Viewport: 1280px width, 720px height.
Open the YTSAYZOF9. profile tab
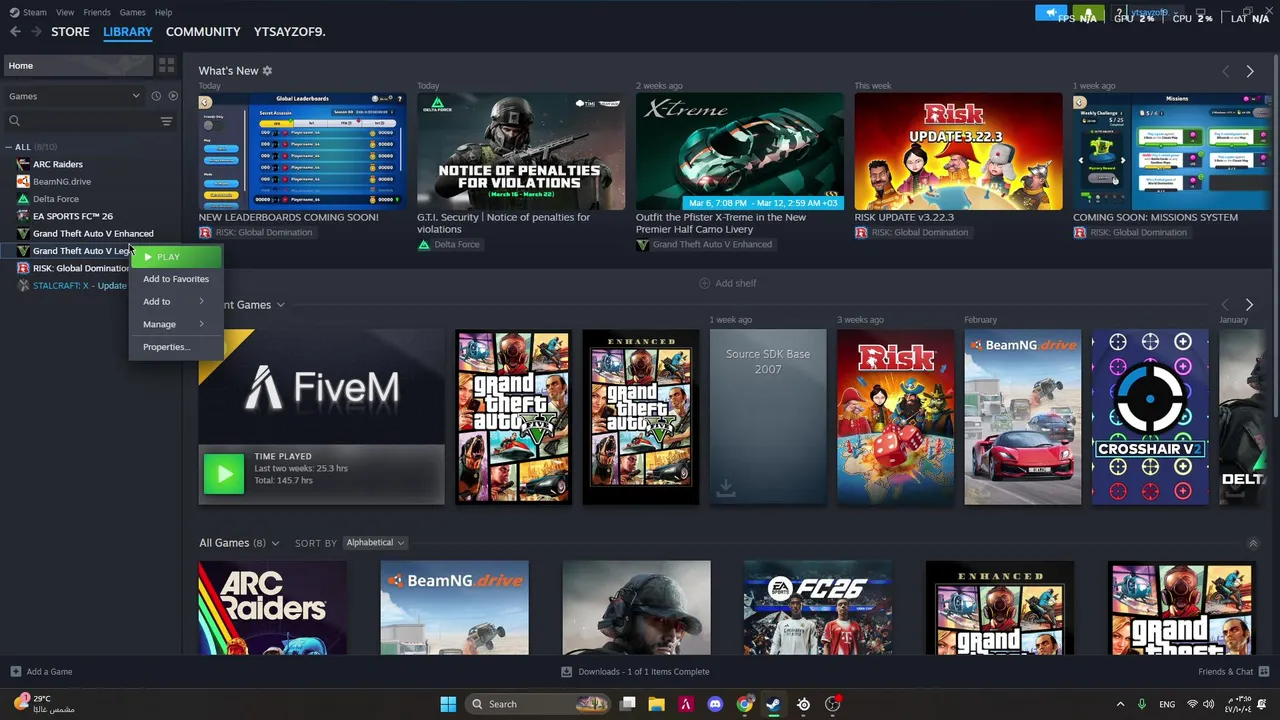[x=290, y=32]
